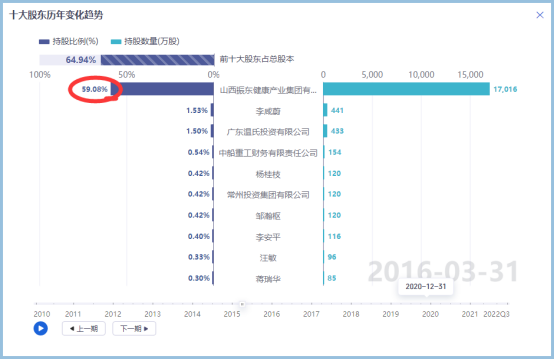554x360 pixels.
Task: Click the 17,016 share quantity bar
Action: (x=406, y=89)
